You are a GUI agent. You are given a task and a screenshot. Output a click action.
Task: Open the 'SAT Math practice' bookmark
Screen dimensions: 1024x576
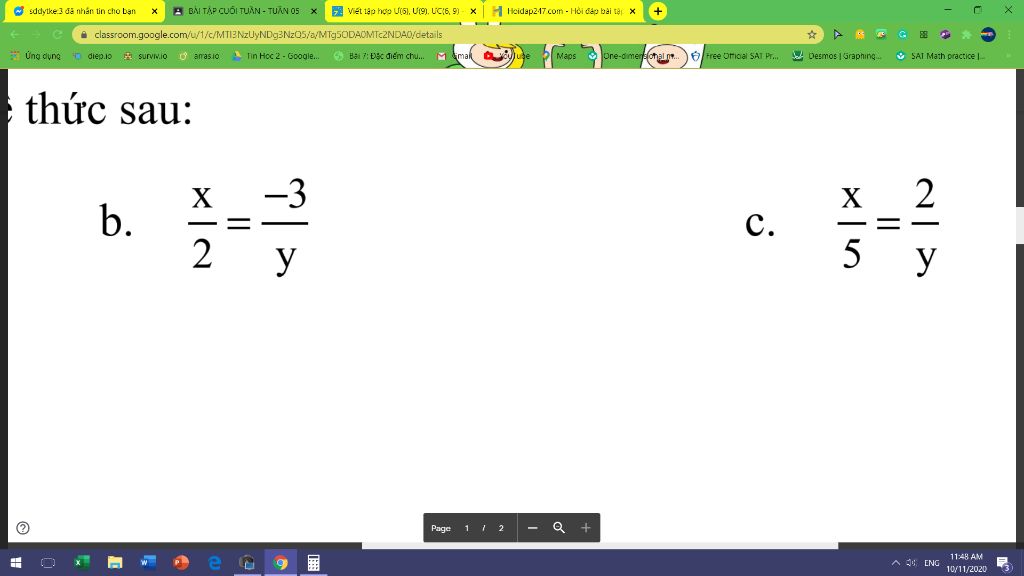point(940,56)
